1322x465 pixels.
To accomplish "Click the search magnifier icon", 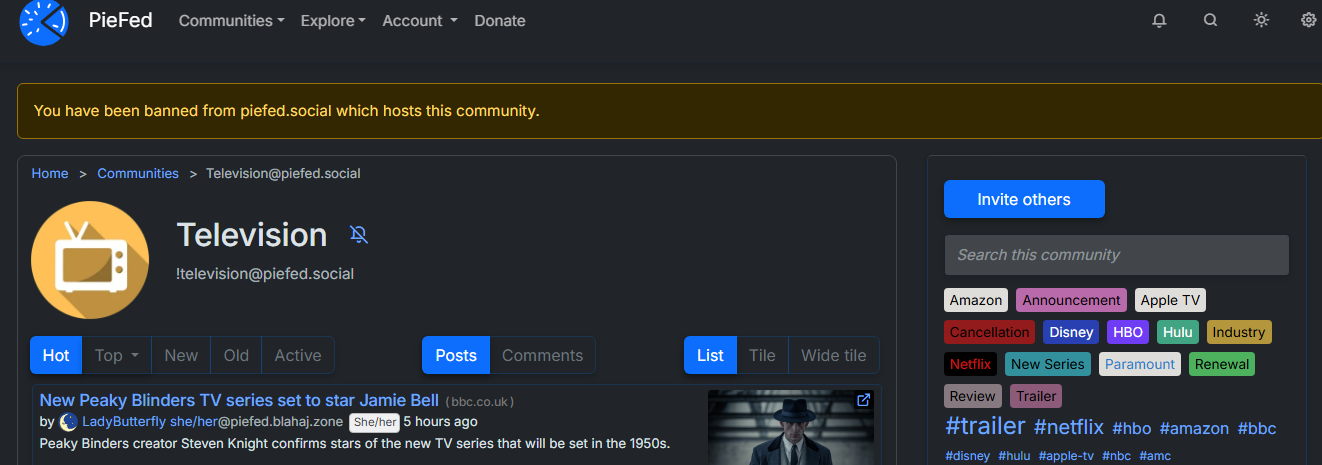I will [x=1210, y=20].
